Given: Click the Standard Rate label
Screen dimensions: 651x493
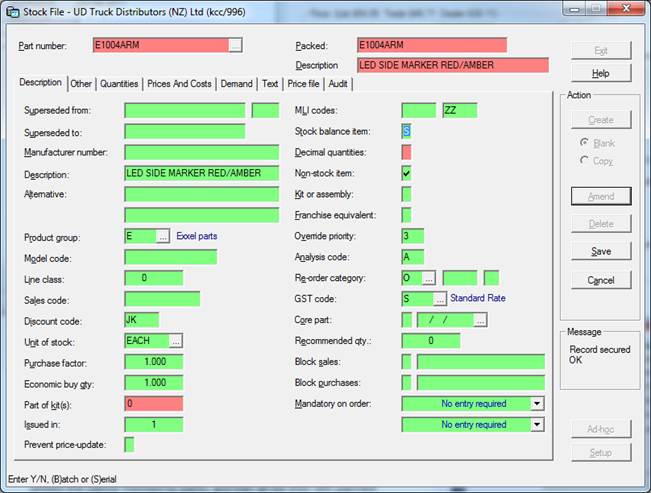Looking at the screenshot, I should click(478, 298).
